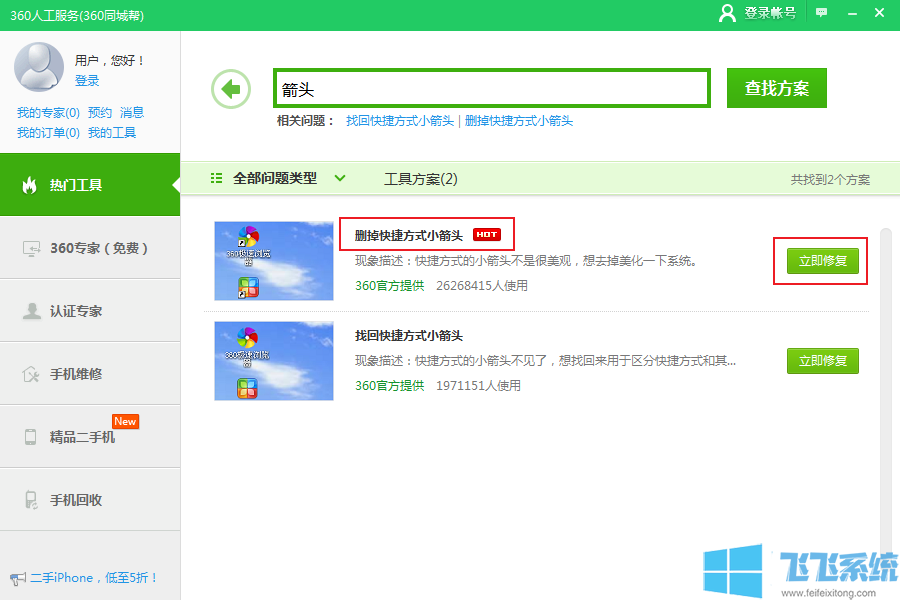Click the 查找方案 search button

pos(776,88)
